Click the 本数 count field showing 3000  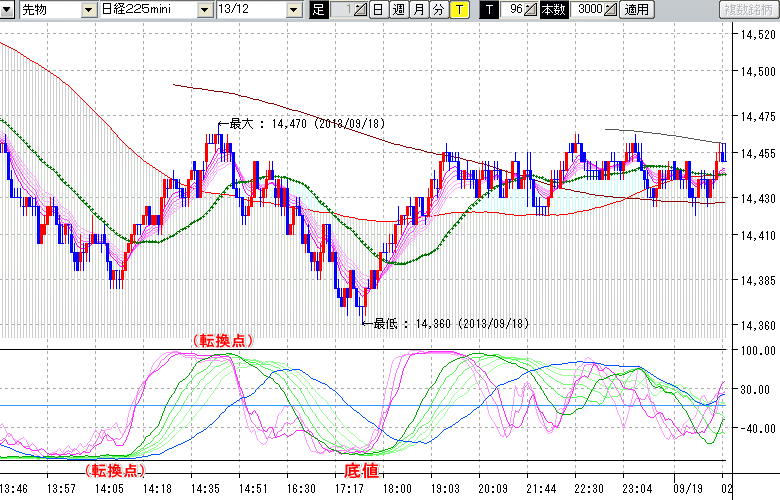tap(588, 10)
